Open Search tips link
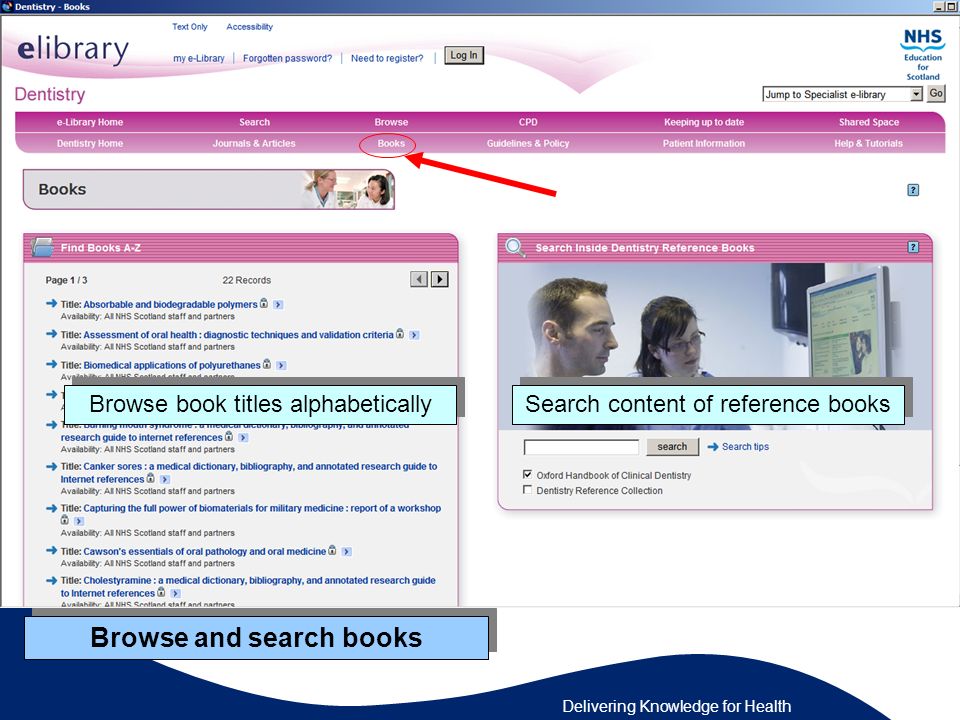The width and height of the screenshot is (960, 720). tap(745, 447)
